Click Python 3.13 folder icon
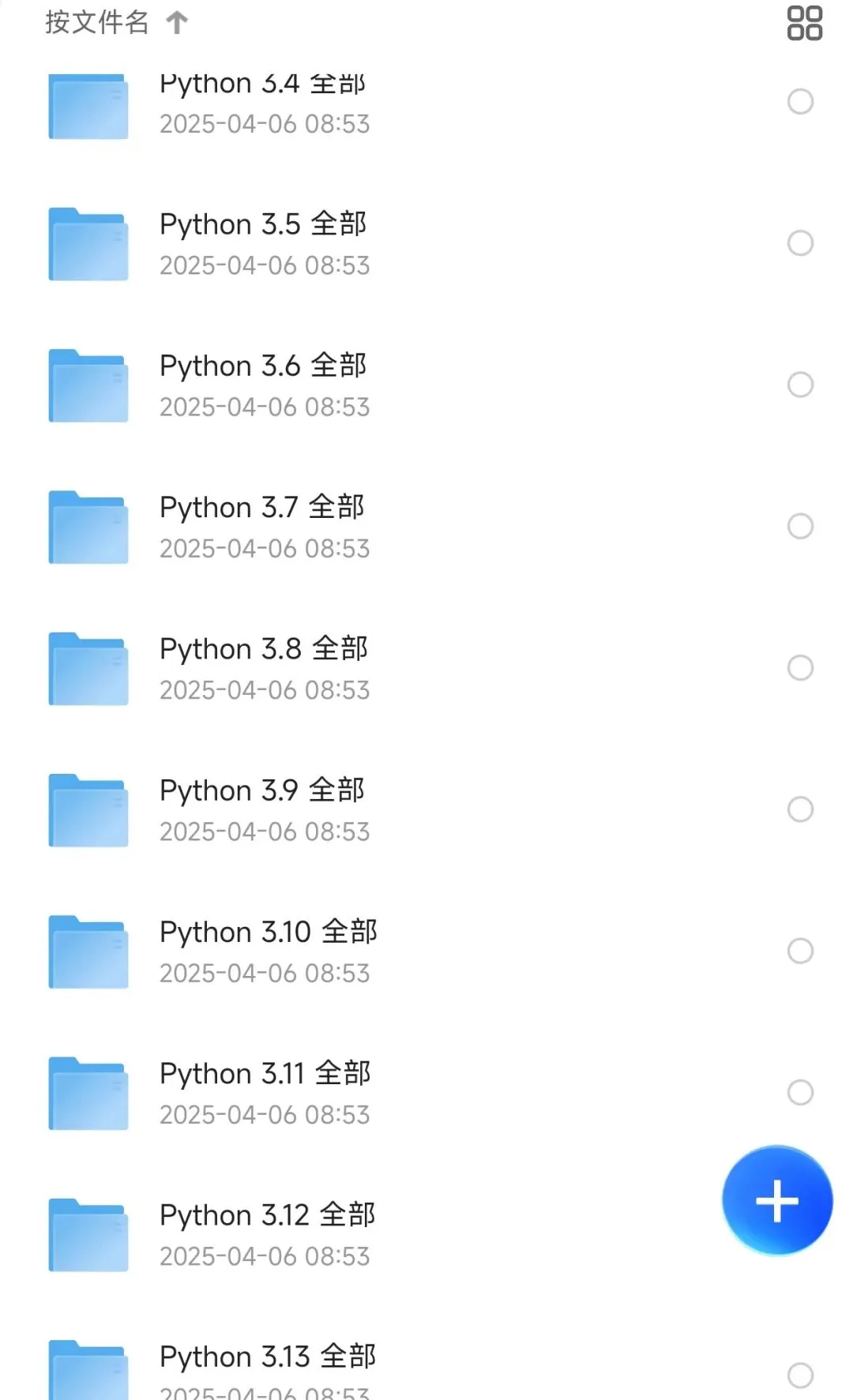 [x=88, y=1370]
